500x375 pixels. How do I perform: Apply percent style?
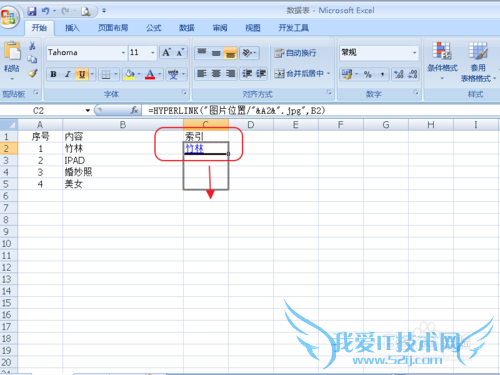click(x=368, y=74)
